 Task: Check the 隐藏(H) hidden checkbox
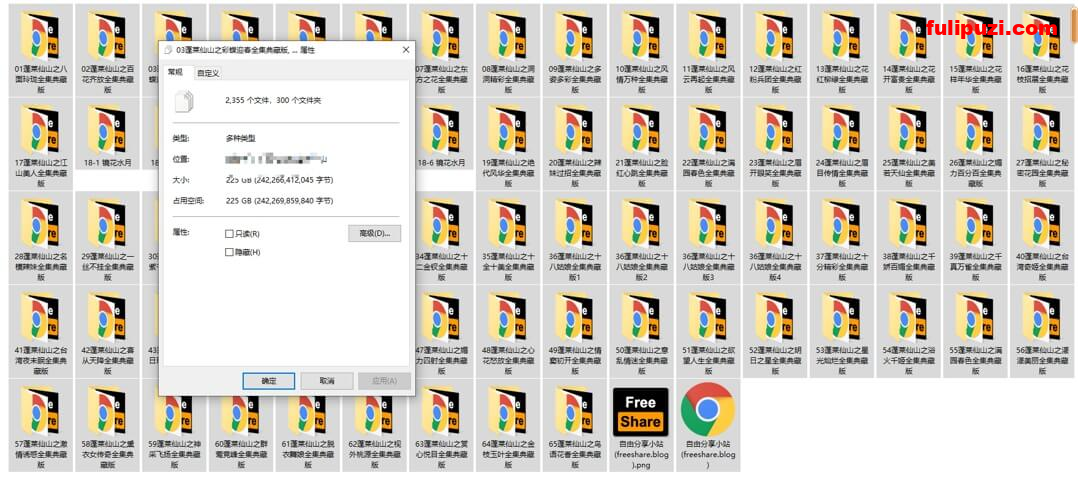coord(230,252)
